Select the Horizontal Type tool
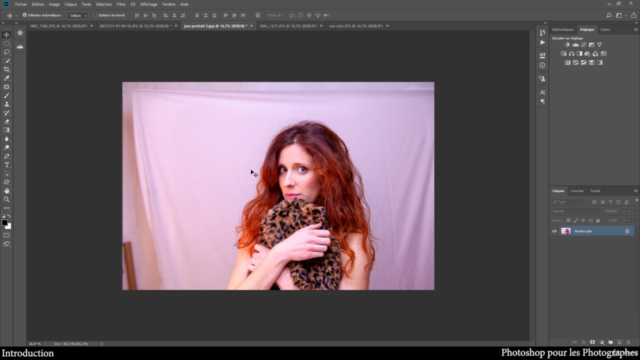Viewport: 640px width, 360px height. point(7,165)
